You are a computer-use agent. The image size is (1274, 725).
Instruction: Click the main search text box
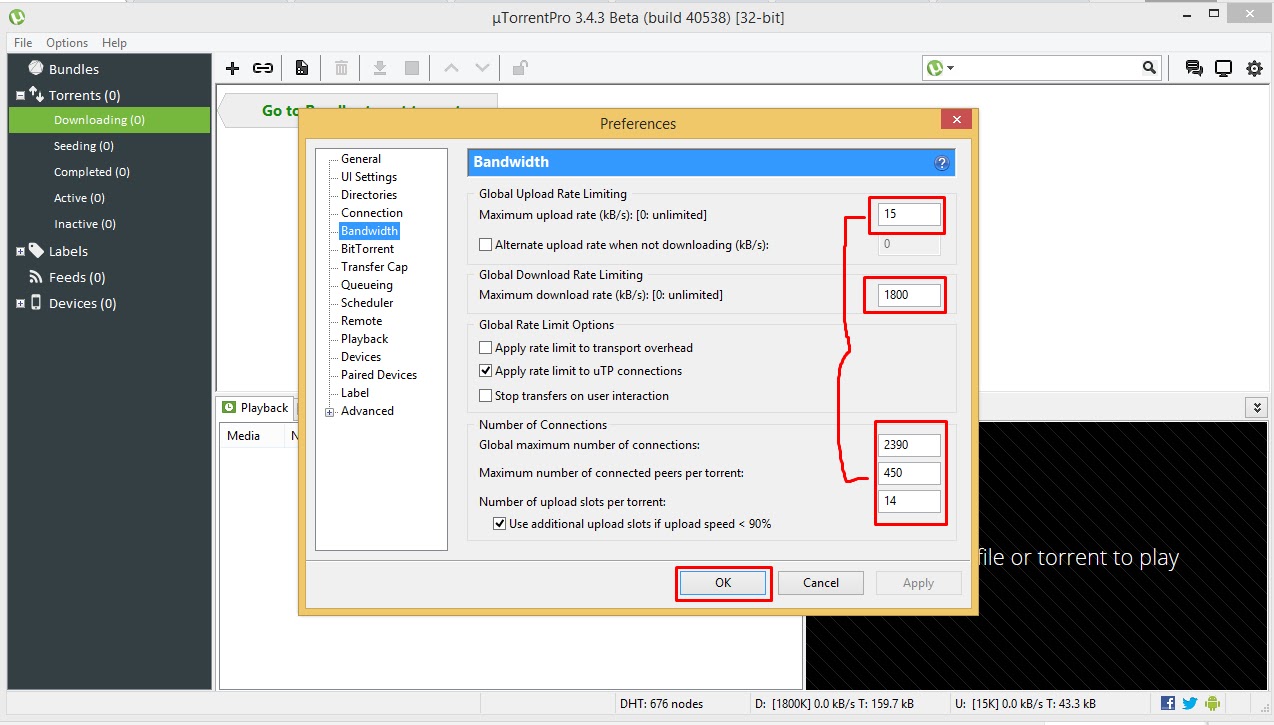(x=1049, y=68)
